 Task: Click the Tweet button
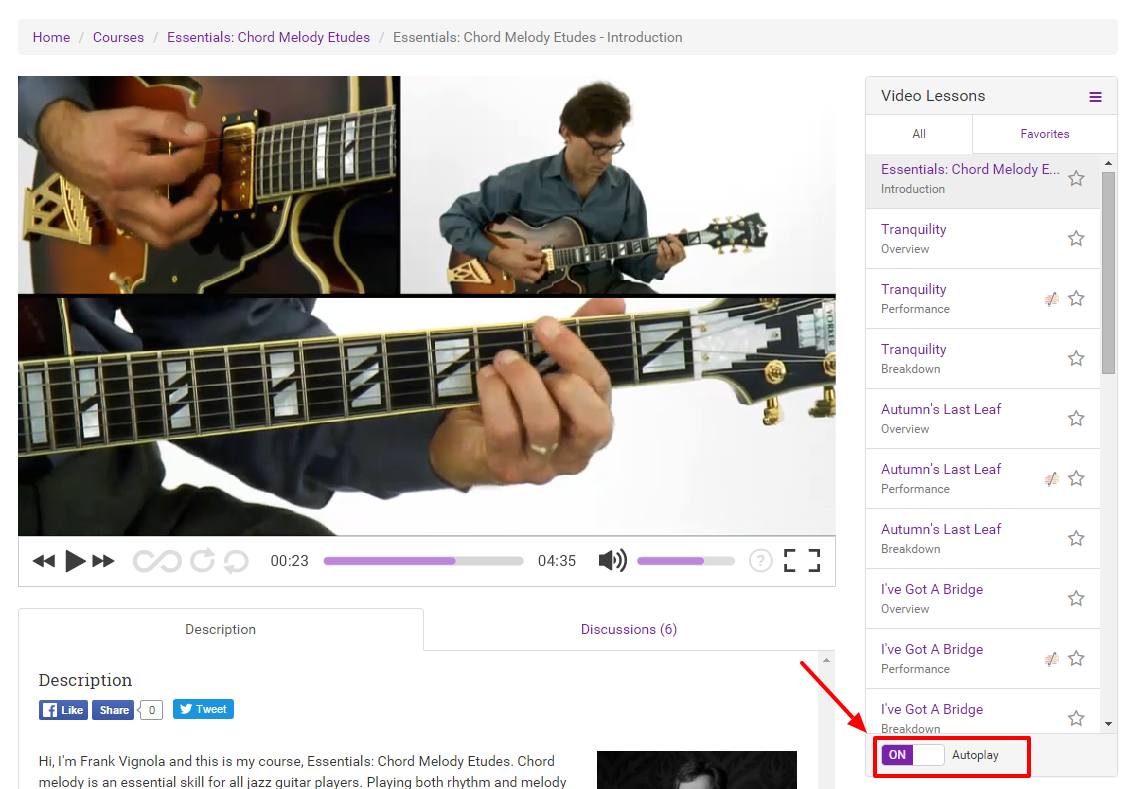203,709
